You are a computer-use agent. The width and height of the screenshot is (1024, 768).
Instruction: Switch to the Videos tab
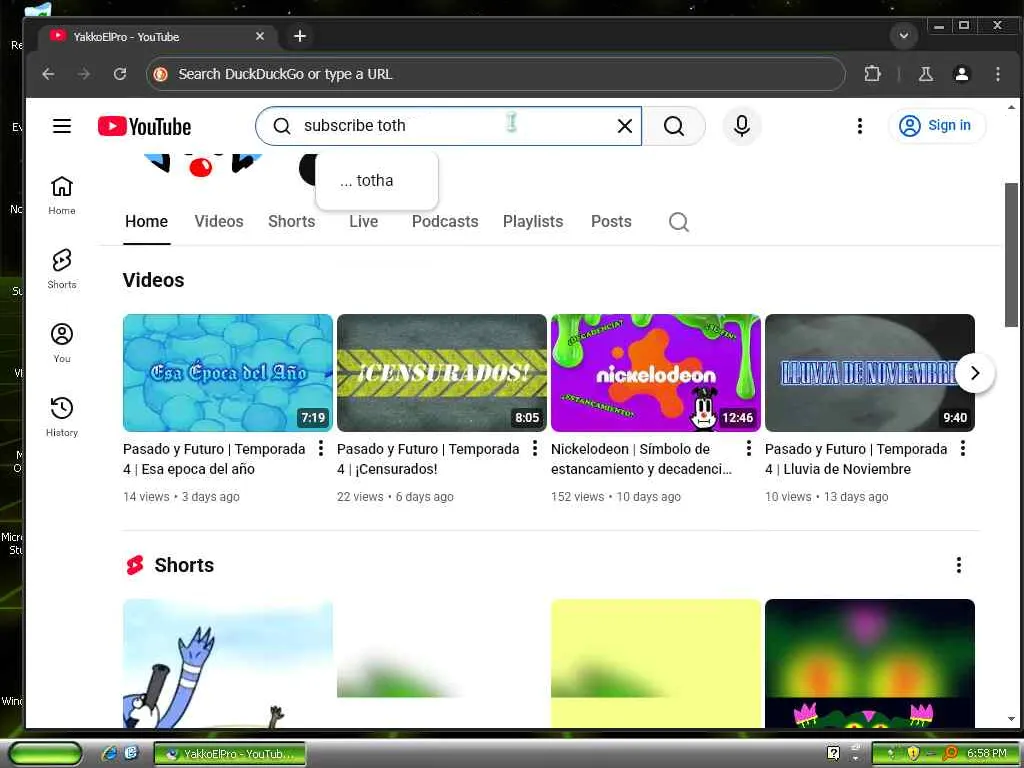pyautogui.click(x=219, y=221)
